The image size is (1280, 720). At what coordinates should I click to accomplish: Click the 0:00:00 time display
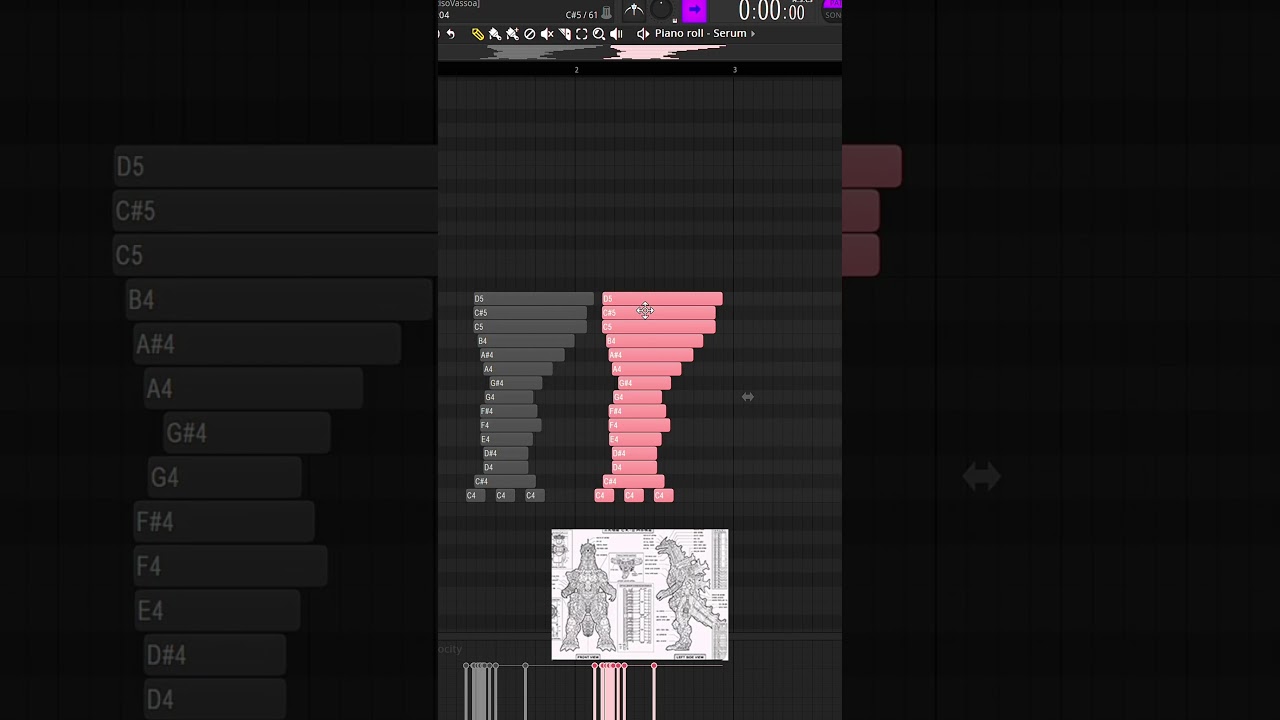(x=771, y=11)
